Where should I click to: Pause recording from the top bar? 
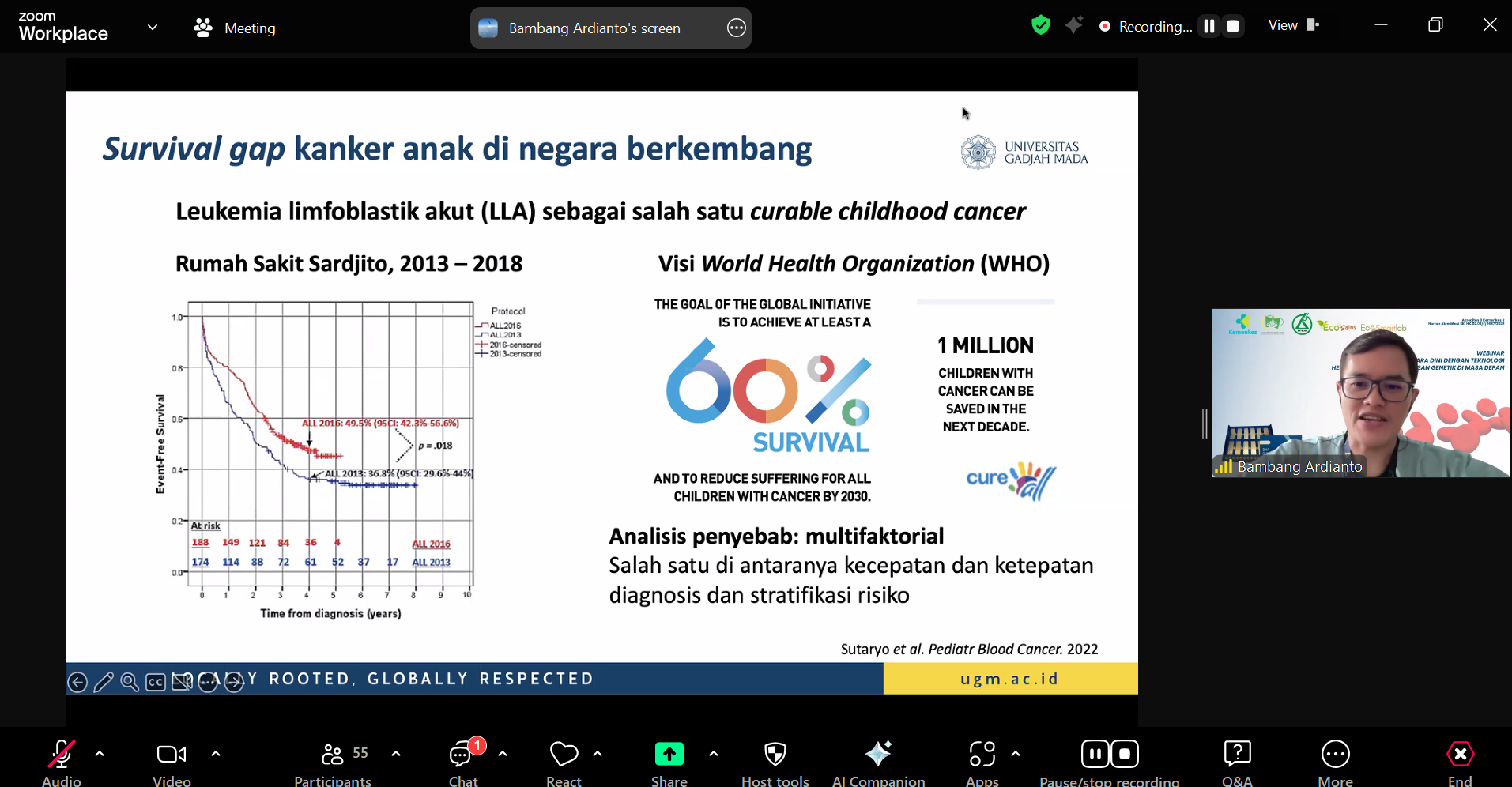point(1208,26)
